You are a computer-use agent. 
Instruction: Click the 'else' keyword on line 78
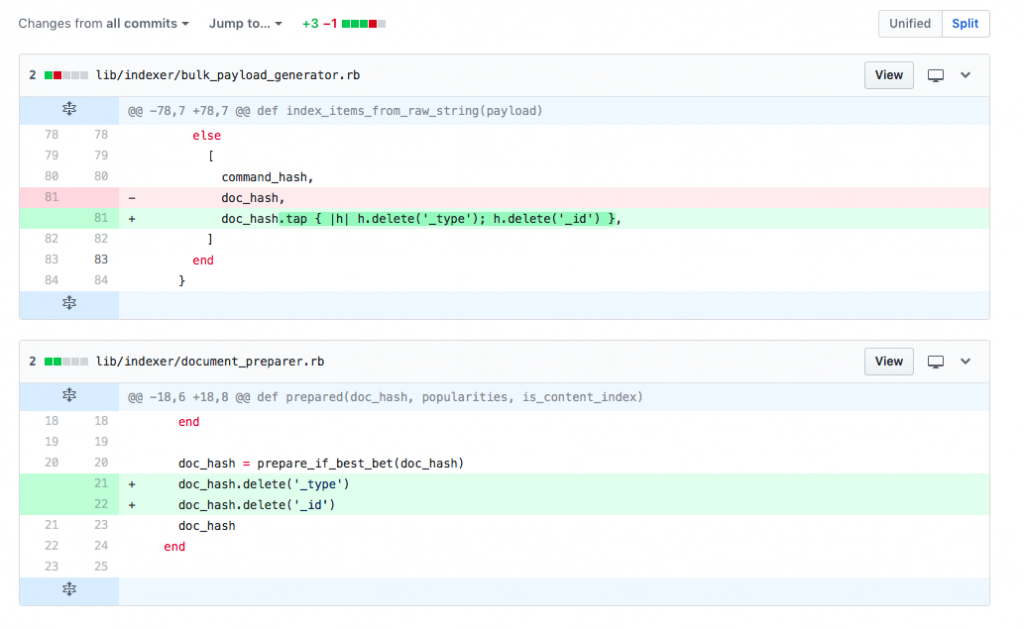click(206, 136)
